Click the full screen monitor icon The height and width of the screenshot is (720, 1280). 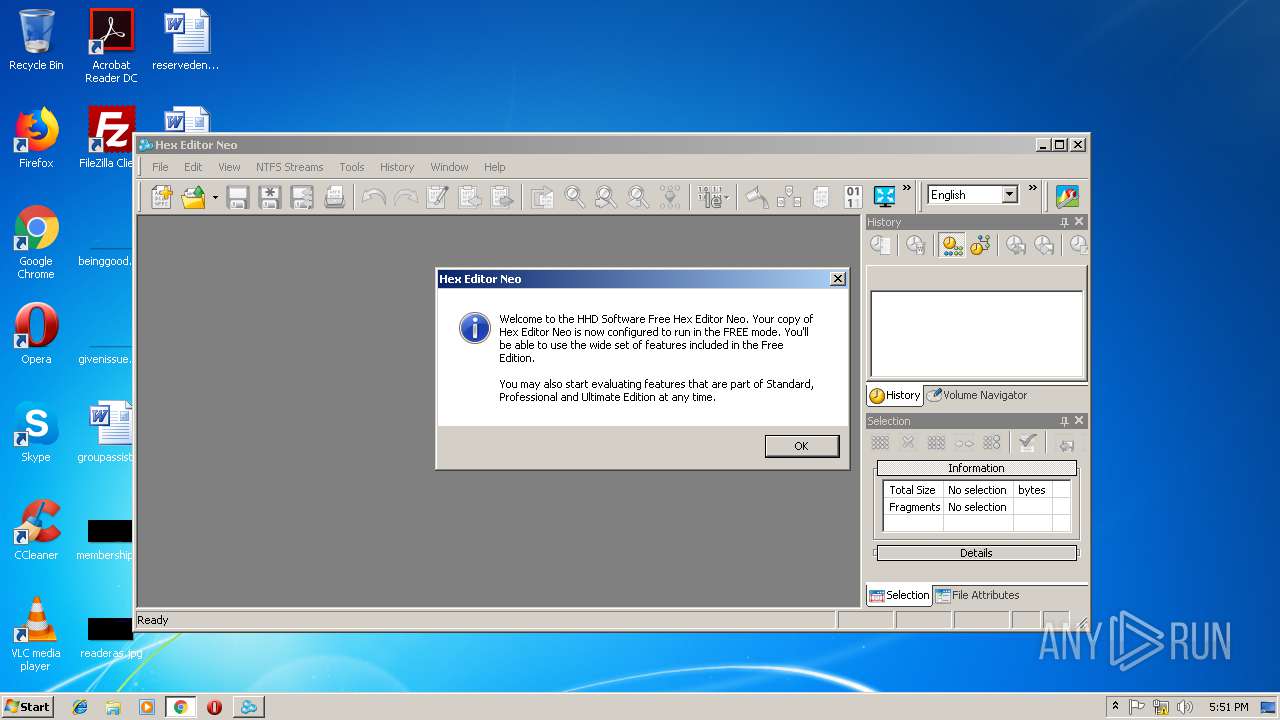884,197
